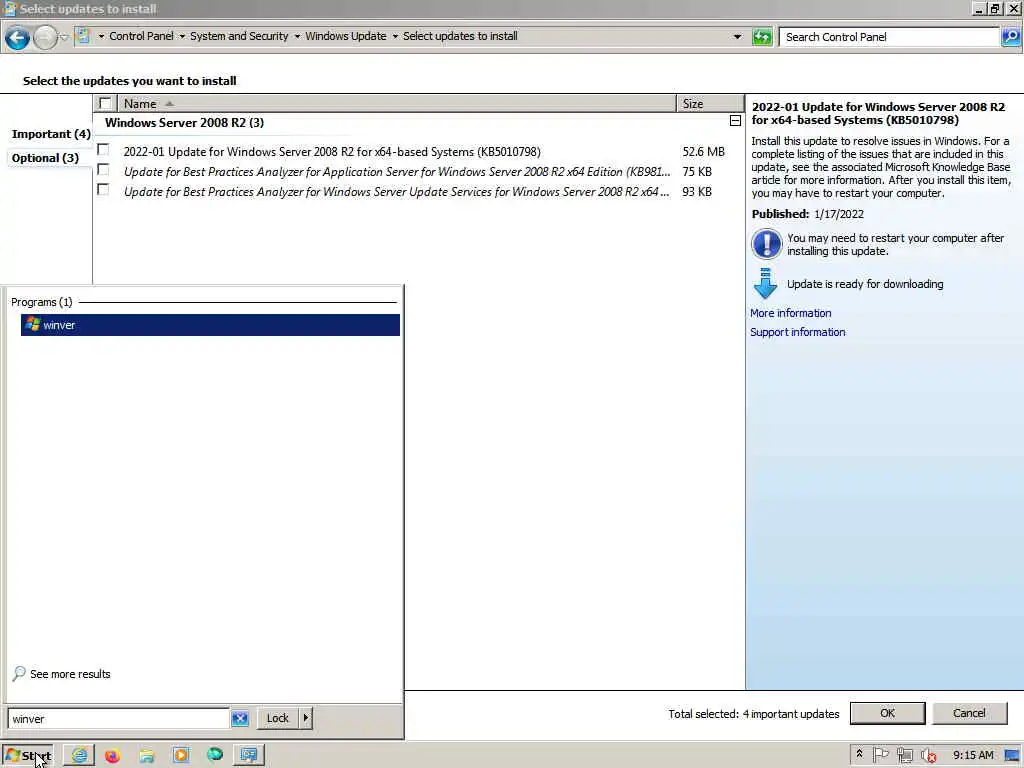
Task: Click the 52.6 MB size value
Action: point(703,152)
